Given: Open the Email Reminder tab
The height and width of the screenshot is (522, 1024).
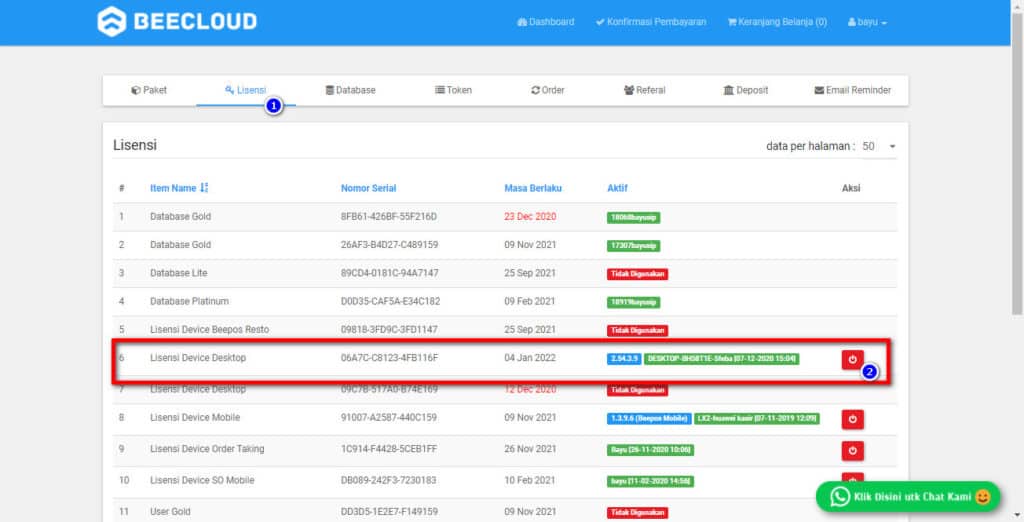Looking at the screenshot, I should pos(852,90).
